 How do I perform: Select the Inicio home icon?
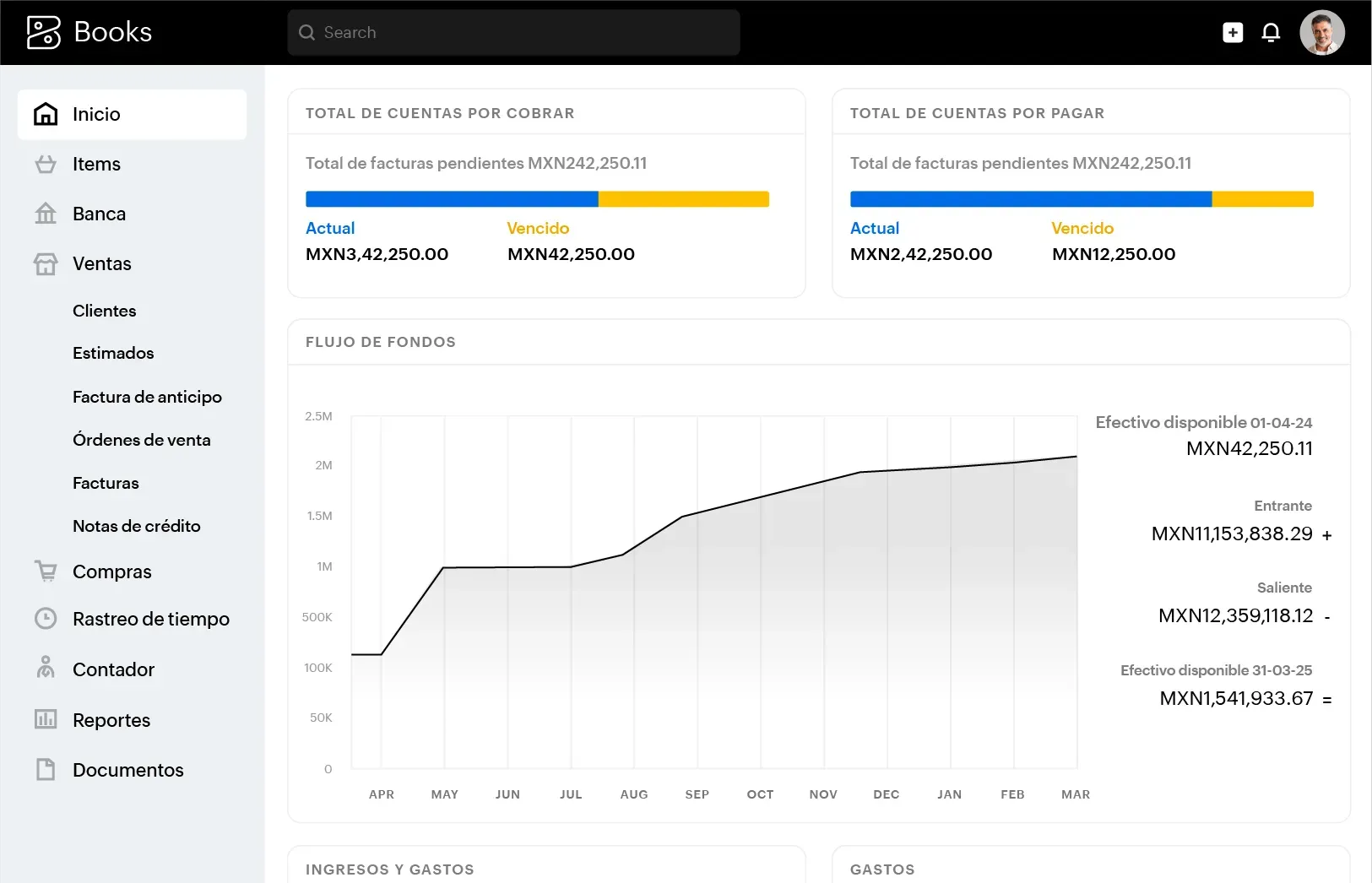coord(45,113)
